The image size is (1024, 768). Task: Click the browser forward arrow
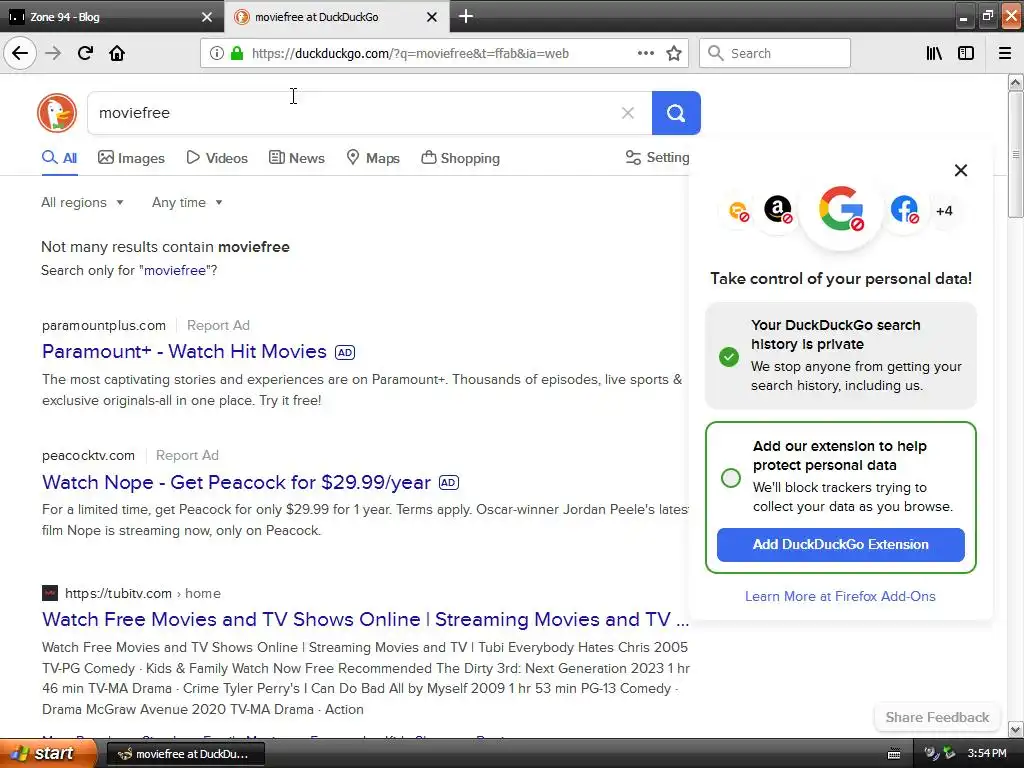point(53,53)
